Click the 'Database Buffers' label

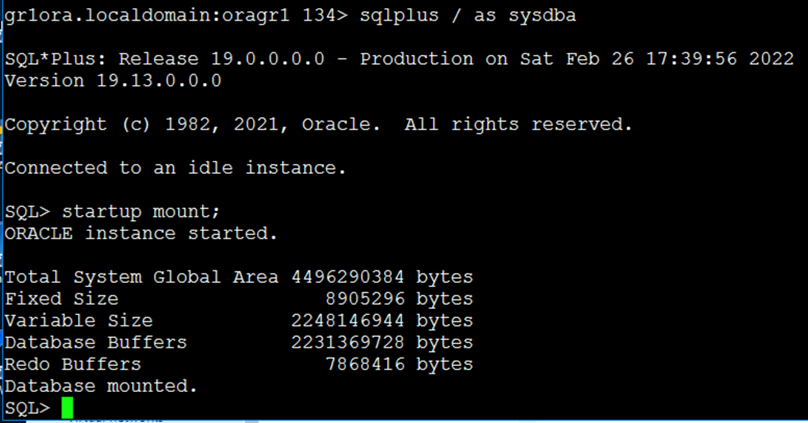(96, 343)
